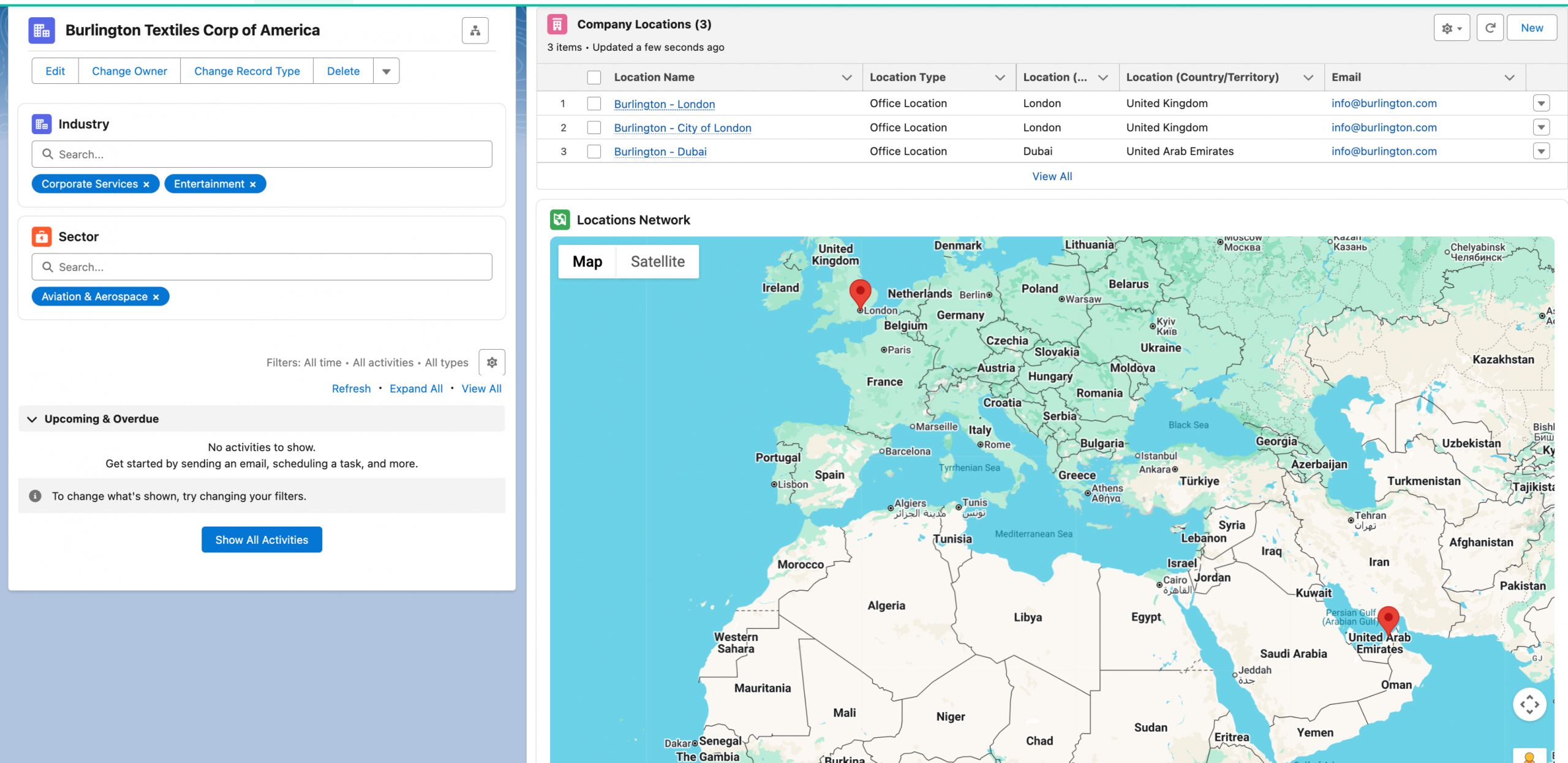This screenshot has width=1568, height=763.
Task: Remove the Entertainment industry tag
Action: 253,184
